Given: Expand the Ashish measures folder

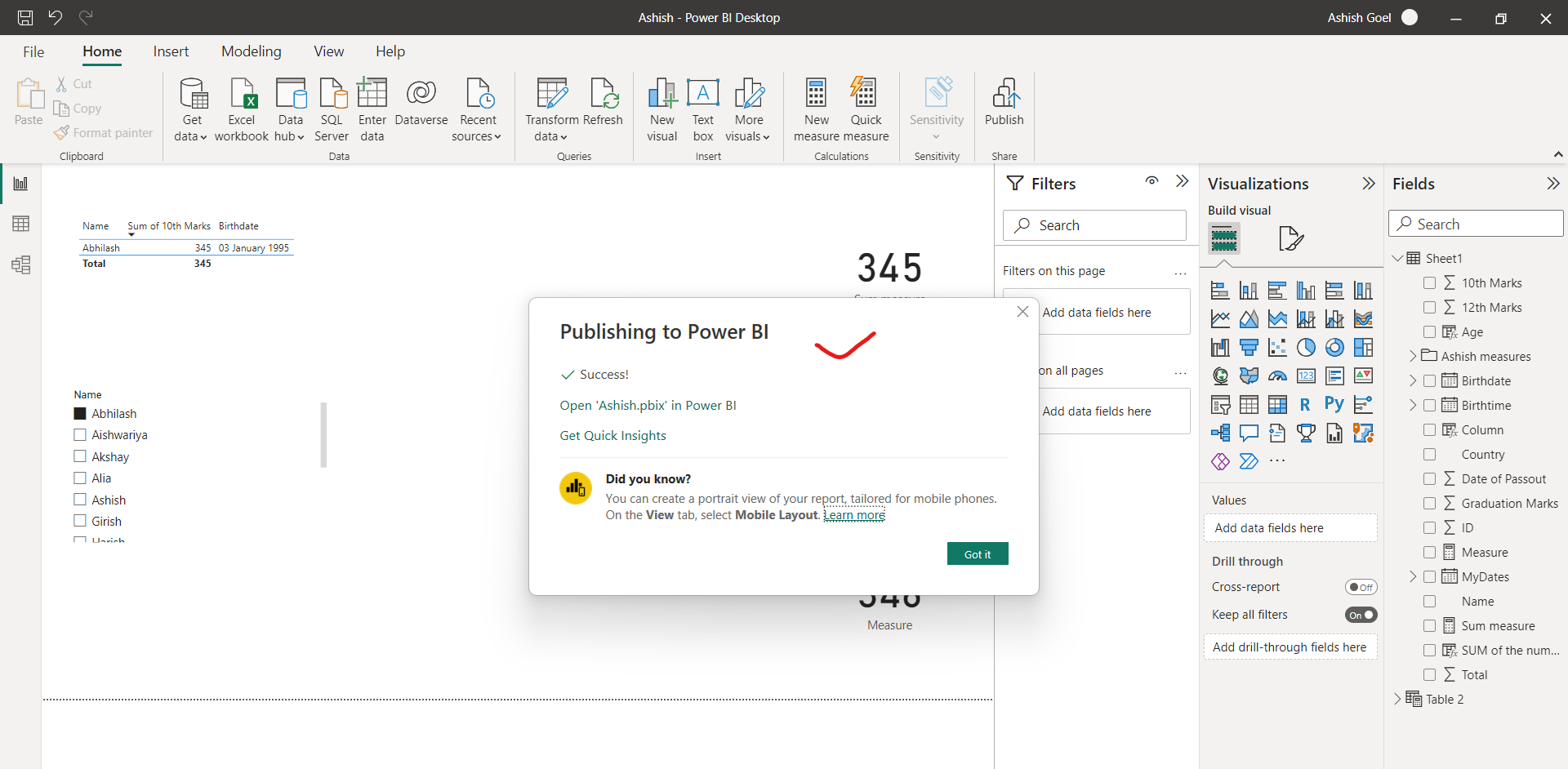Looking at the screenshot, I should (1412, 356).
